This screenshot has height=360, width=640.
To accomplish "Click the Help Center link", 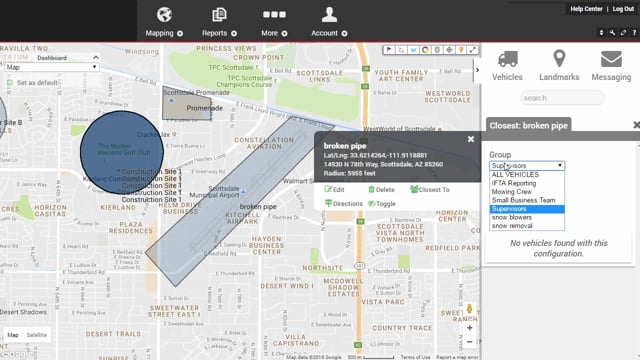I will click(x=586, y=9).
